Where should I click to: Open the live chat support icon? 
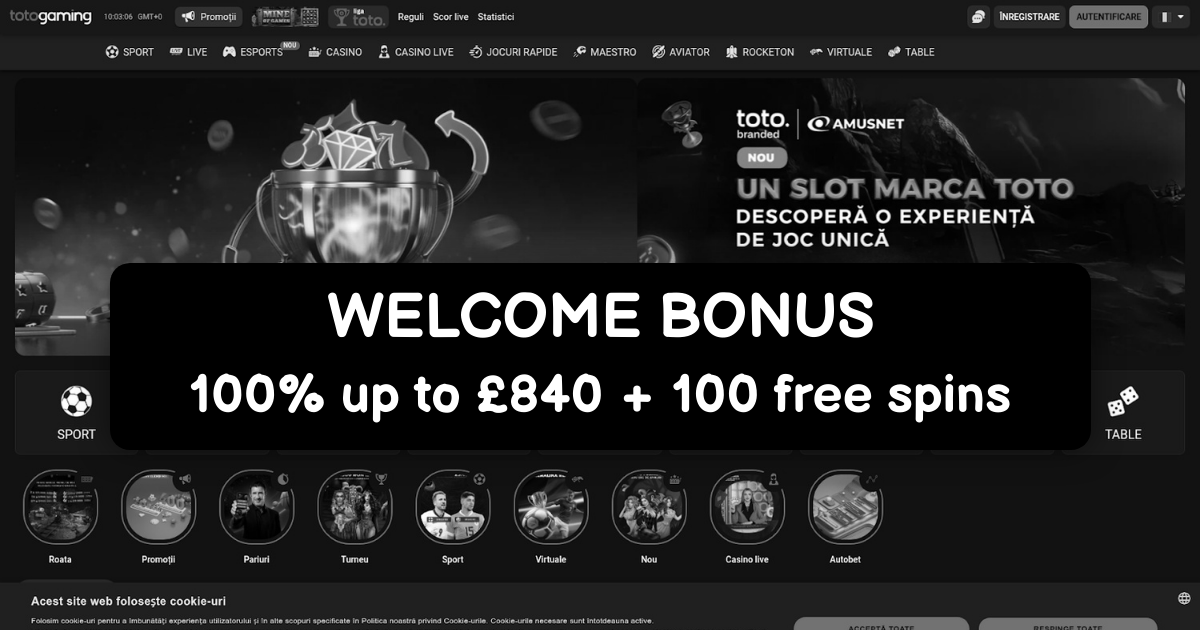point(978,17)
